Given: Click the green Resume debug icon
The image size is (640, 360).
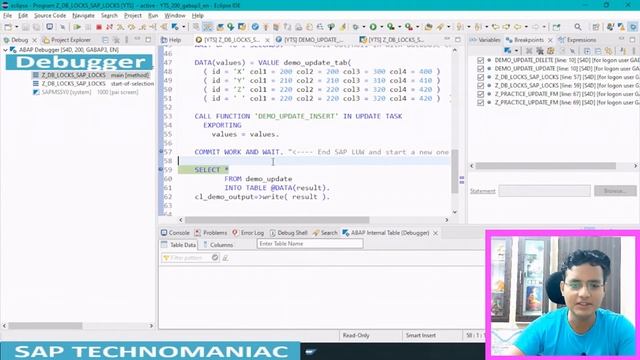Looking at the screenshot, I should (x=77, y=27).
